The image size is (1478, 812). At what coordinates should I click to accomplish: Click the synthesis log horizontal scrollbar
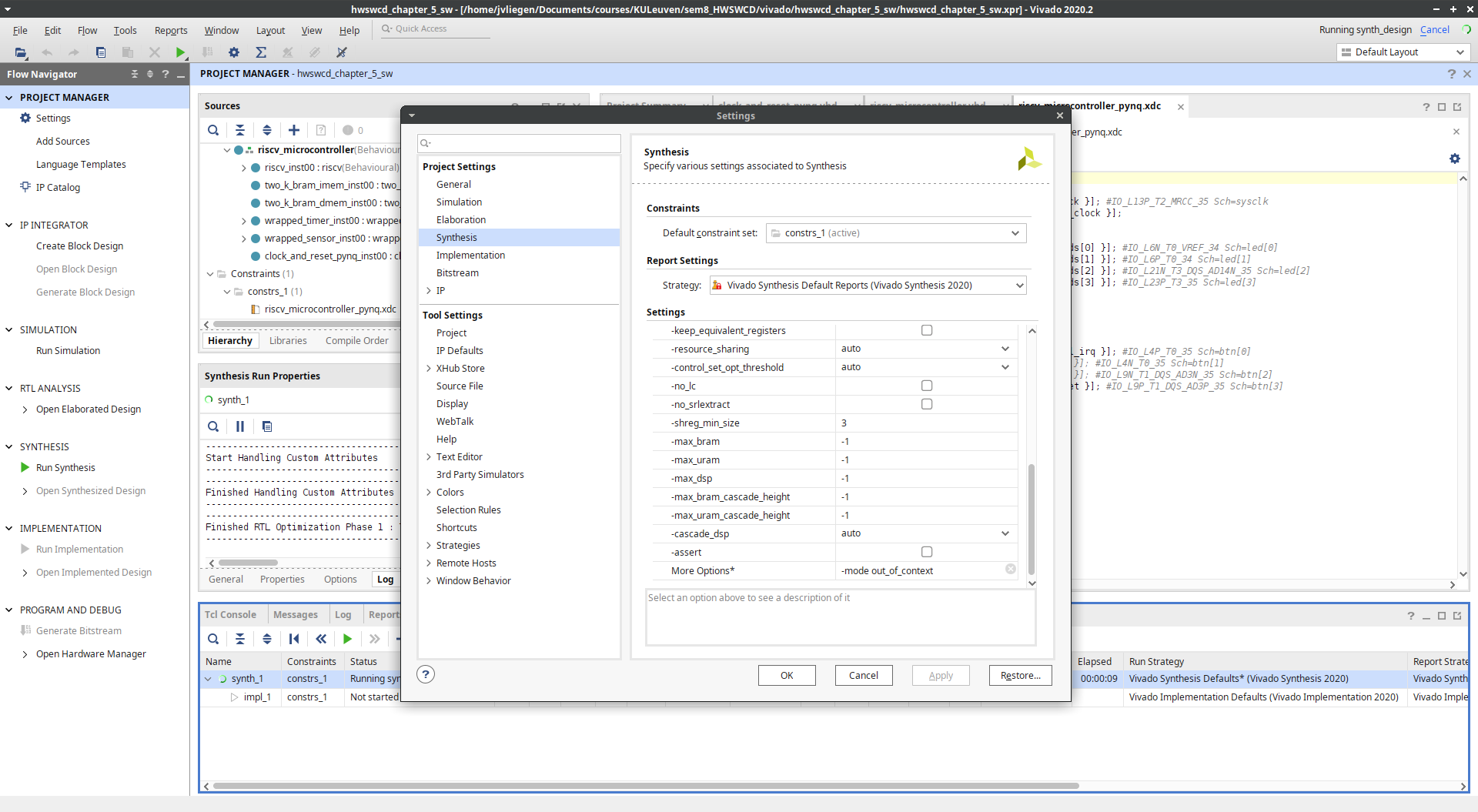(248, 563)
